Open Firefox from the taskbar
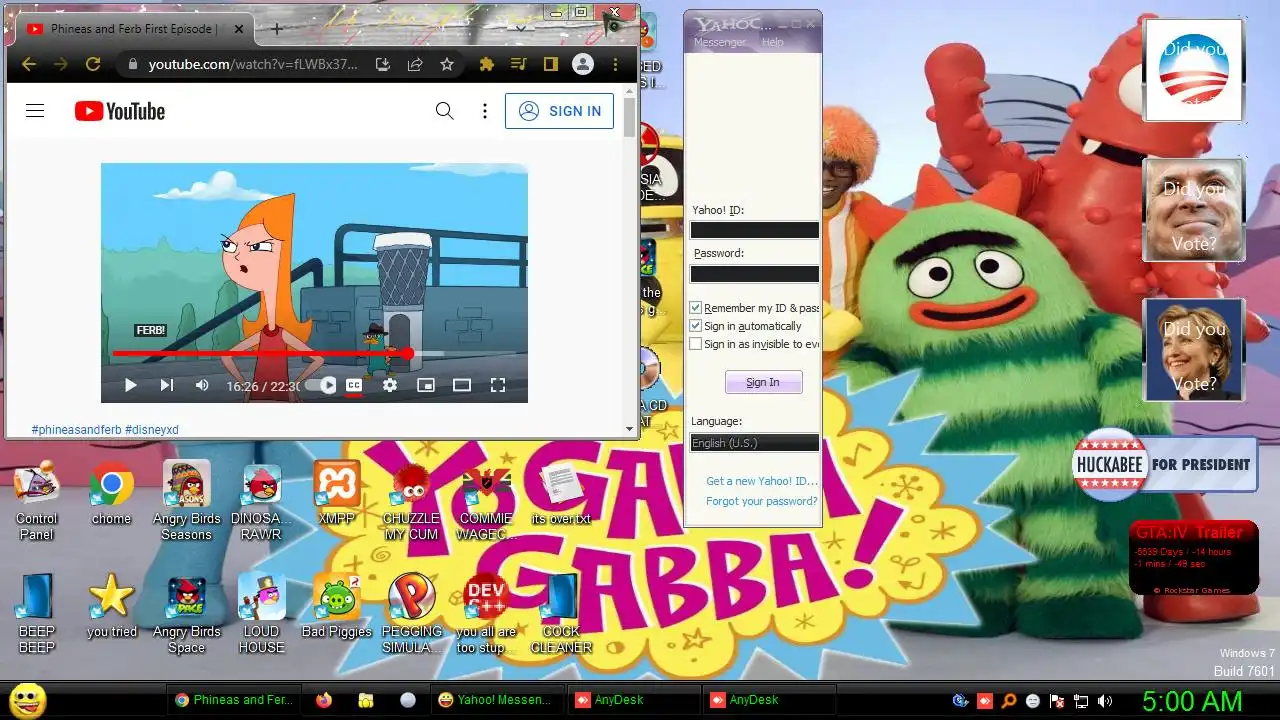 323,700
